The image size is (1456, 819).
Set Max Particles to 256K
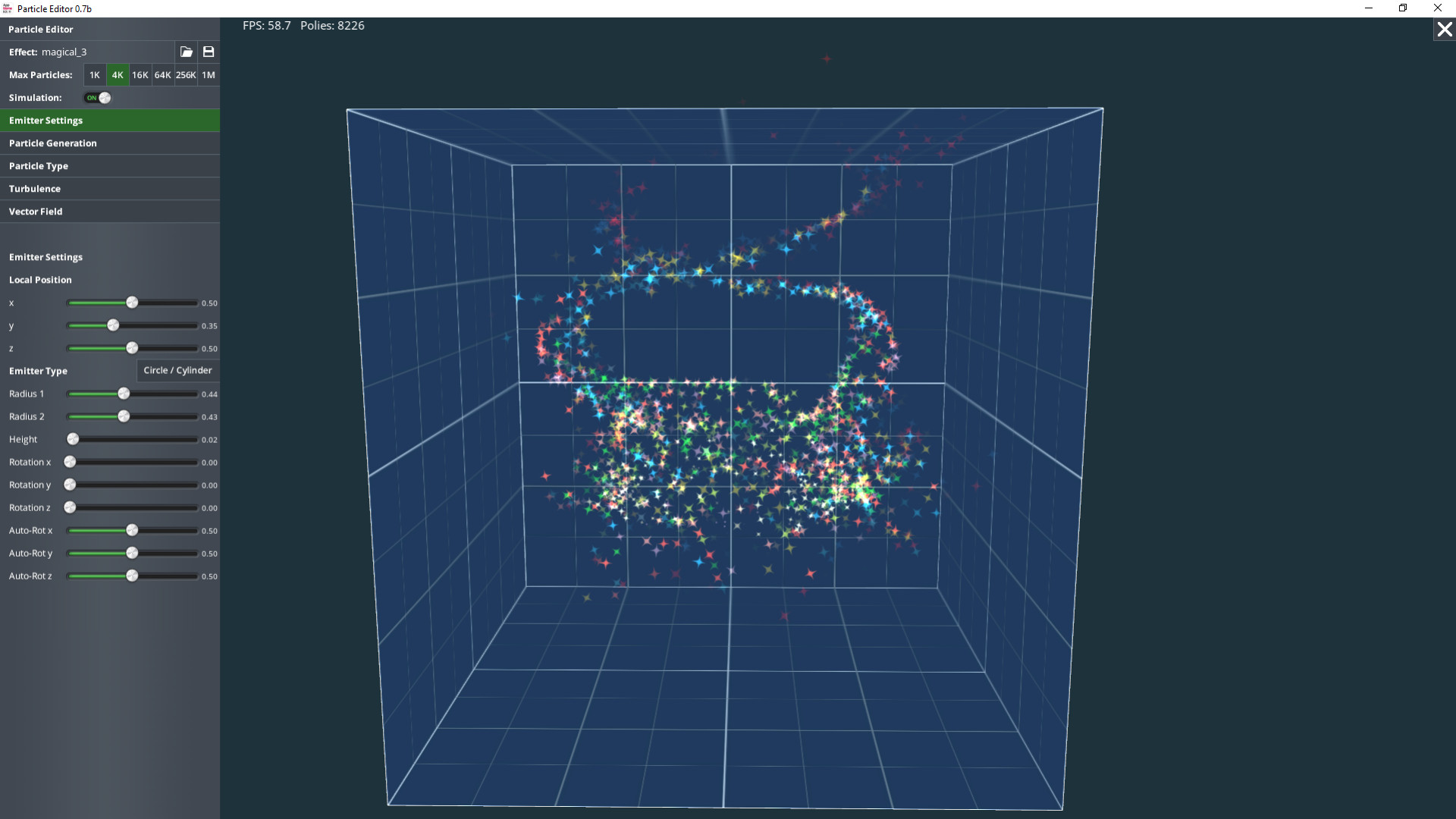pyautogui.click(x=186, y=75)
